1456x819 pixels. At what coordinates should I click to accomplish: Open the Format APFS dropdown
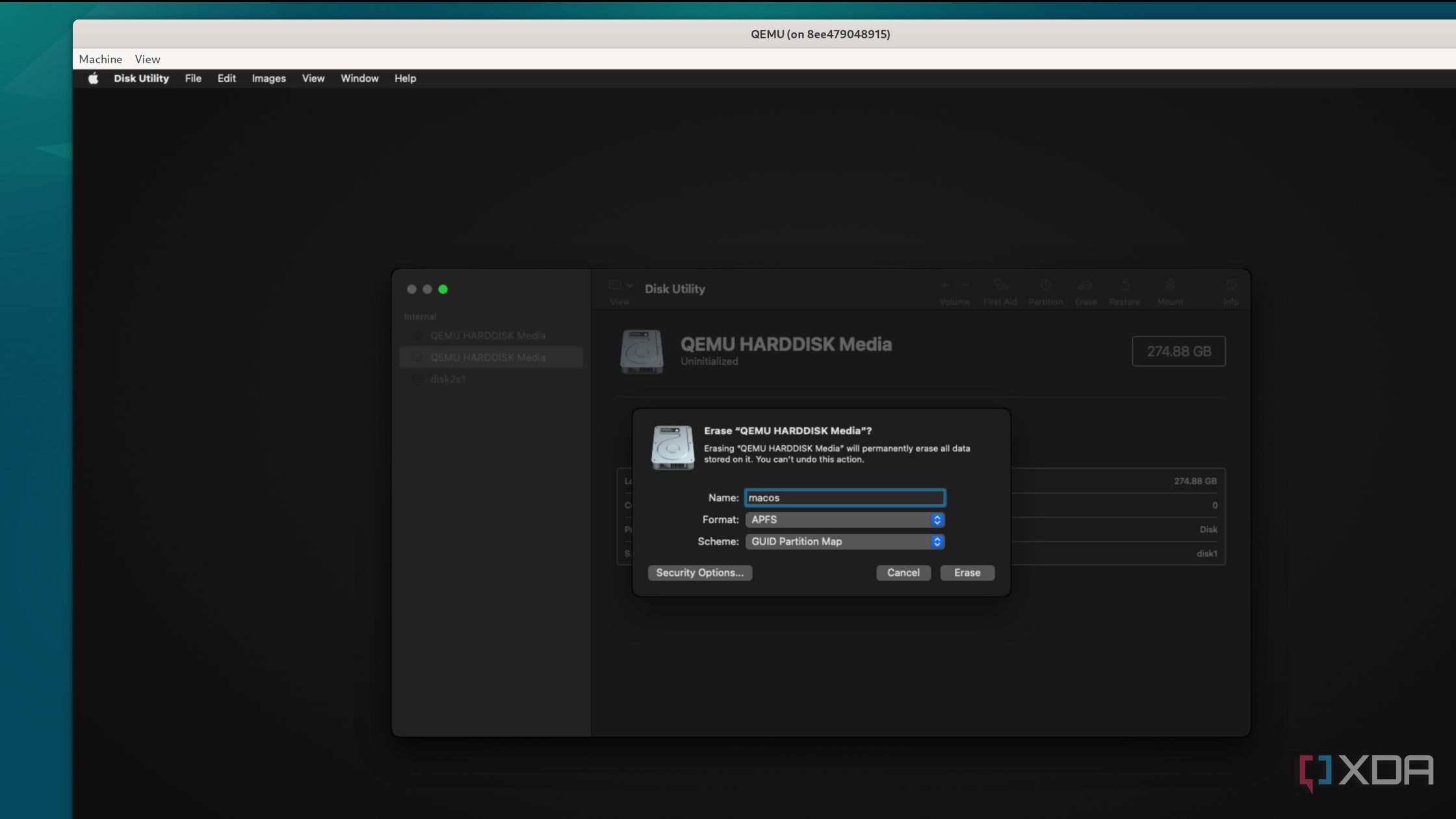point(844,520)
